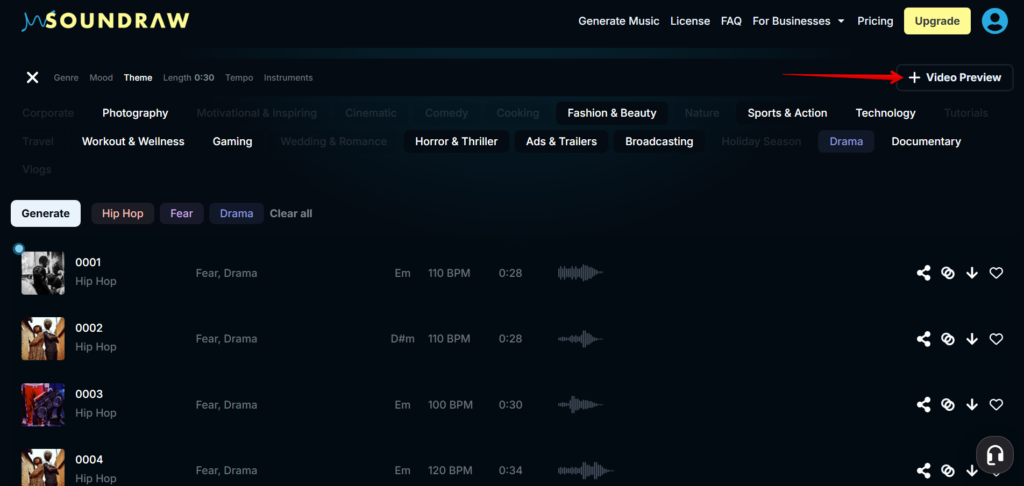The width and height of the screenshot is (1024, 486).
Task: Toggle the Horror & Thriller theme
Action: click(456, 141)
